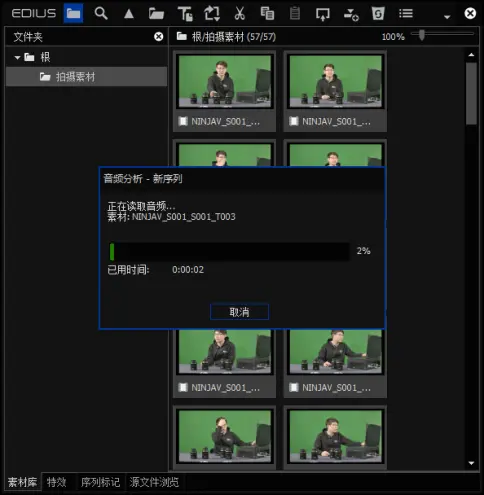Screen dimensions: 484x495
Task: Switch to the 特效 tab
Action: (56, 482)
